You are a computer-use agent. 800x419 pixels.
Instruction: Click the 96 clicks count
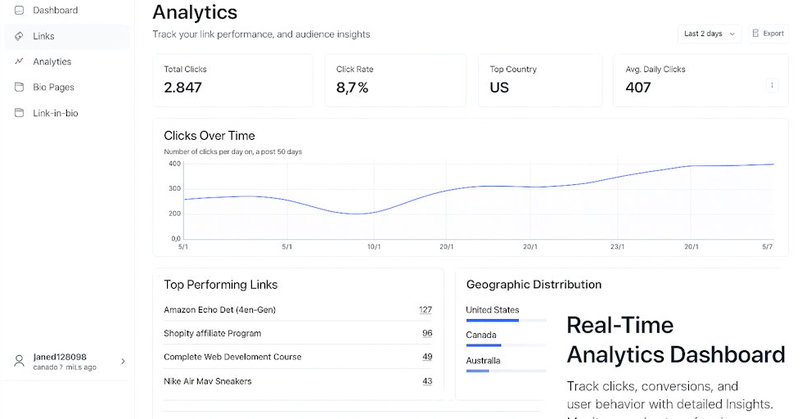427,333
